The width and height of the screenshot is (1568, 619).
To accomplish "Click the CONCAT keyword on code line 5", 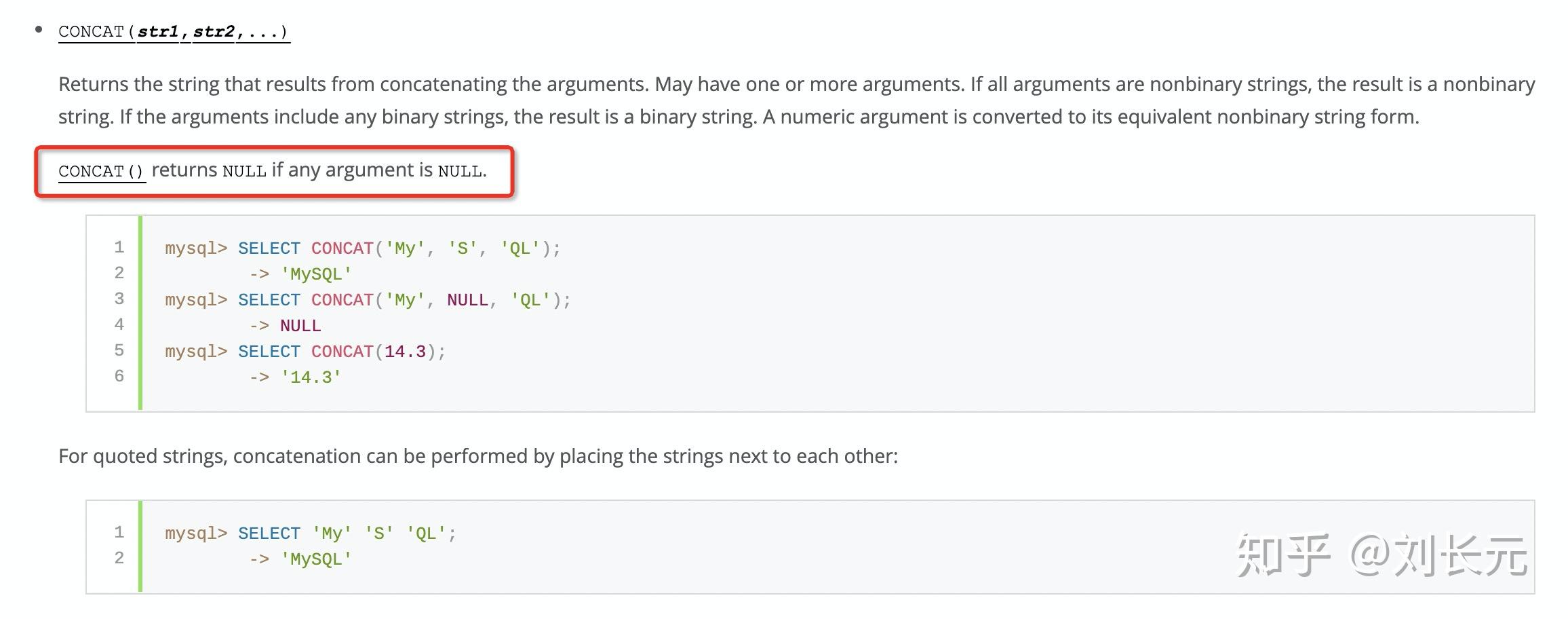I will click(x=342, y=352).
